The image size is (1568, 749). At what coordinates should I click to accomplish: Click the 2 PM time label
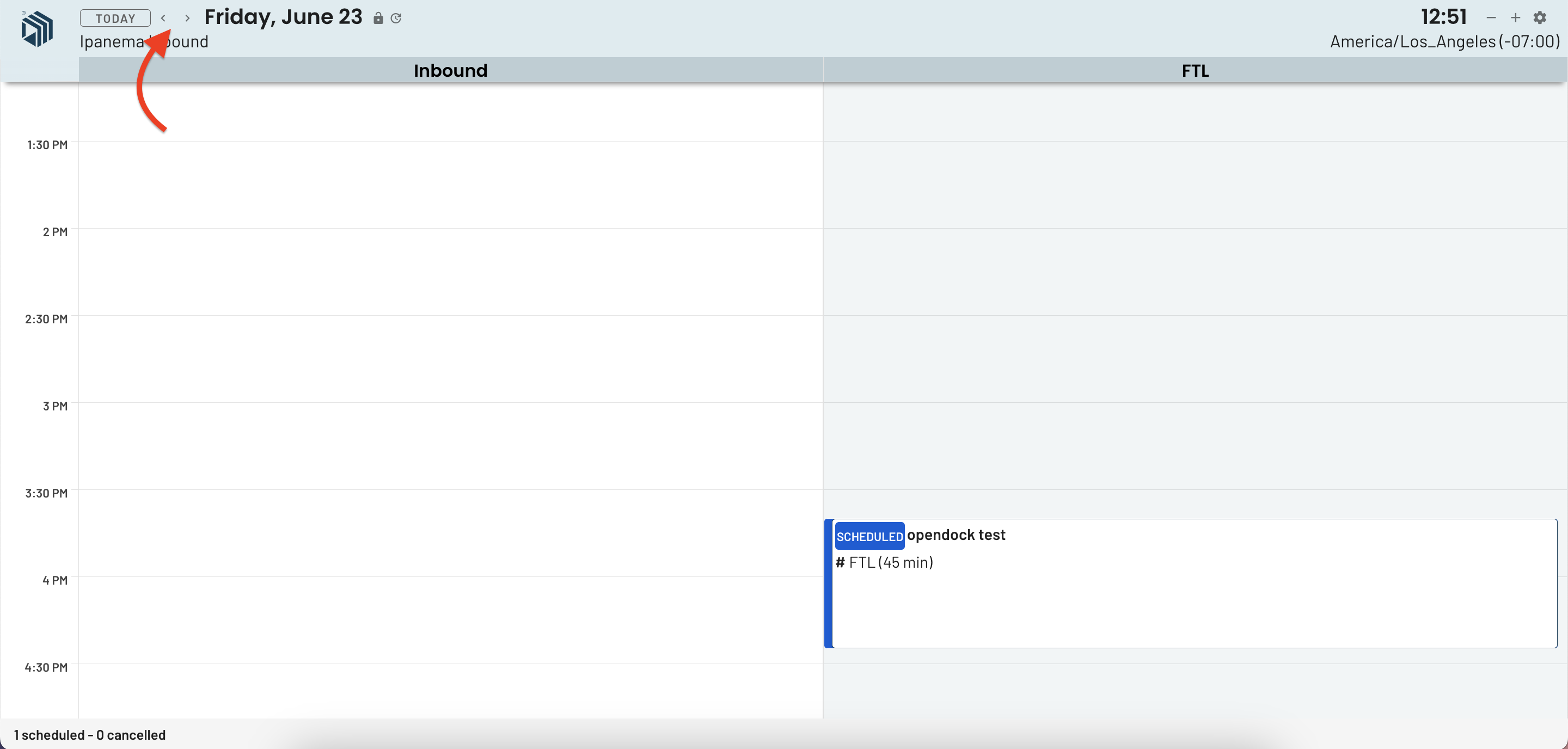[x=55, y=232]
